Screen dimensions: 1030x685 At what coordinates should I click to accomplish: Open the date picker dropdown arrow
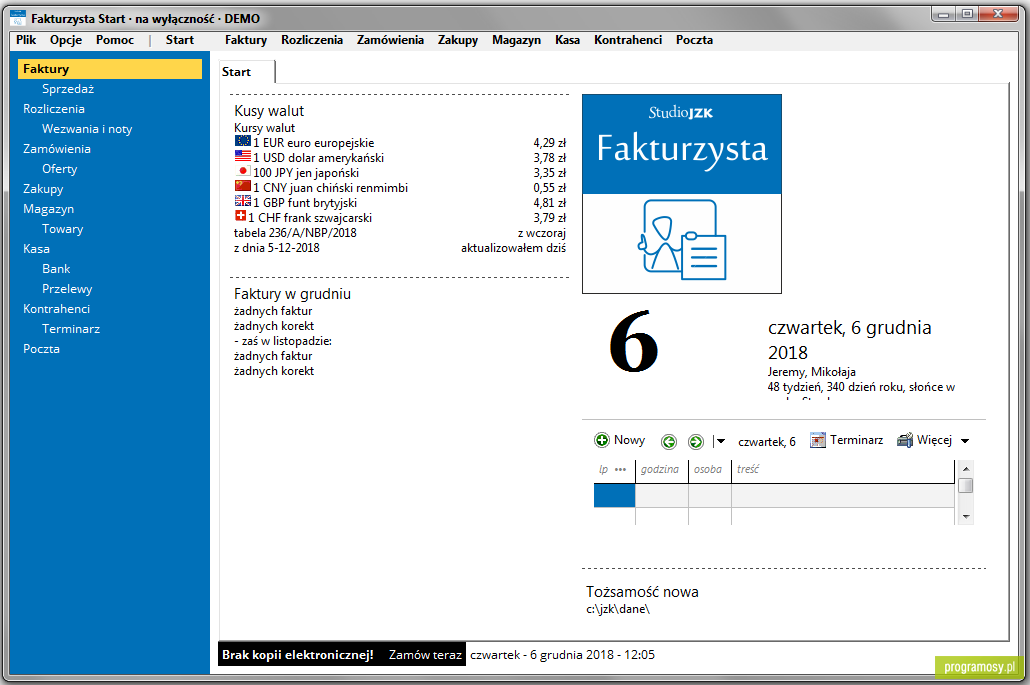(x=721, y=441)
